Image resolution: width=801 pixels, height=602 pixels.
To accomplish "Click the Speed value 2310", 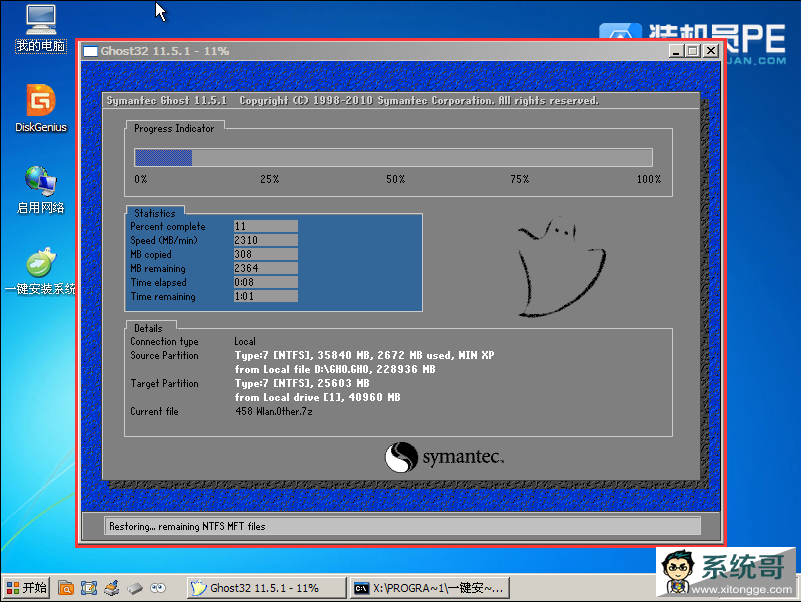I will [x=266, y=240].
